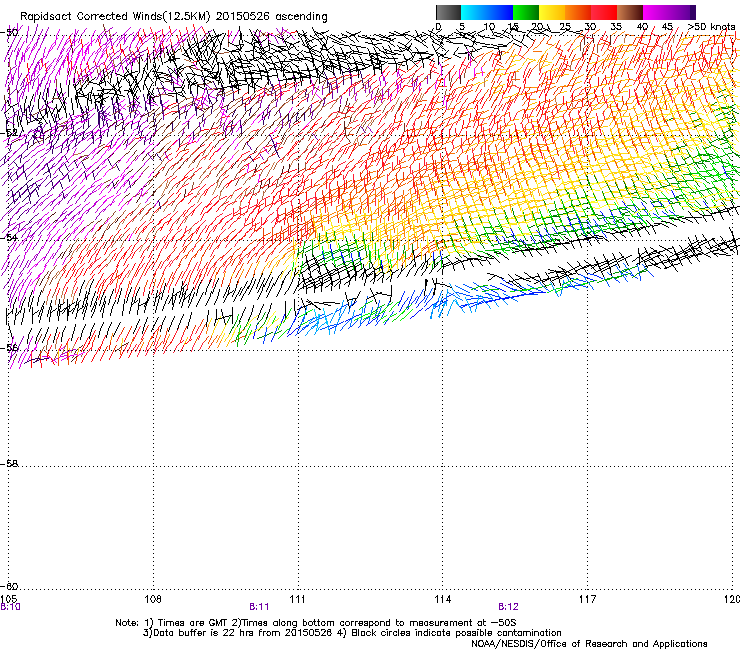Click the yellow 20-25 knots legend swatch
Screen dimensions: 740x650
(x=552, y=12)
